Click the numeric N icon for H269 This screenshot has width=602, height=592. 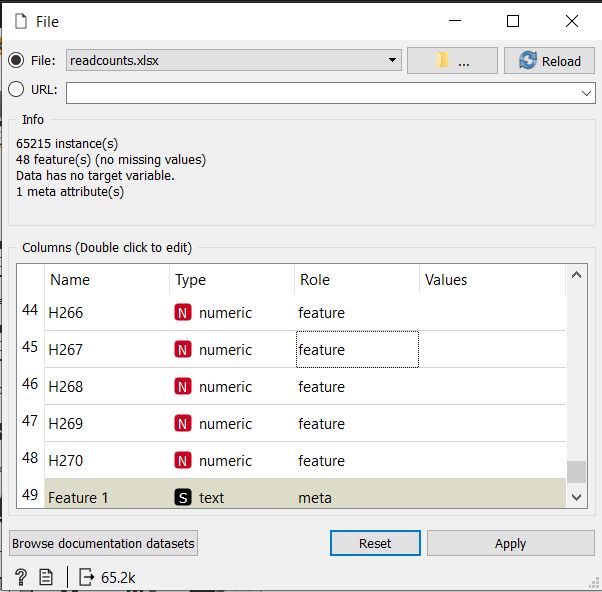[x=183, y=423]
